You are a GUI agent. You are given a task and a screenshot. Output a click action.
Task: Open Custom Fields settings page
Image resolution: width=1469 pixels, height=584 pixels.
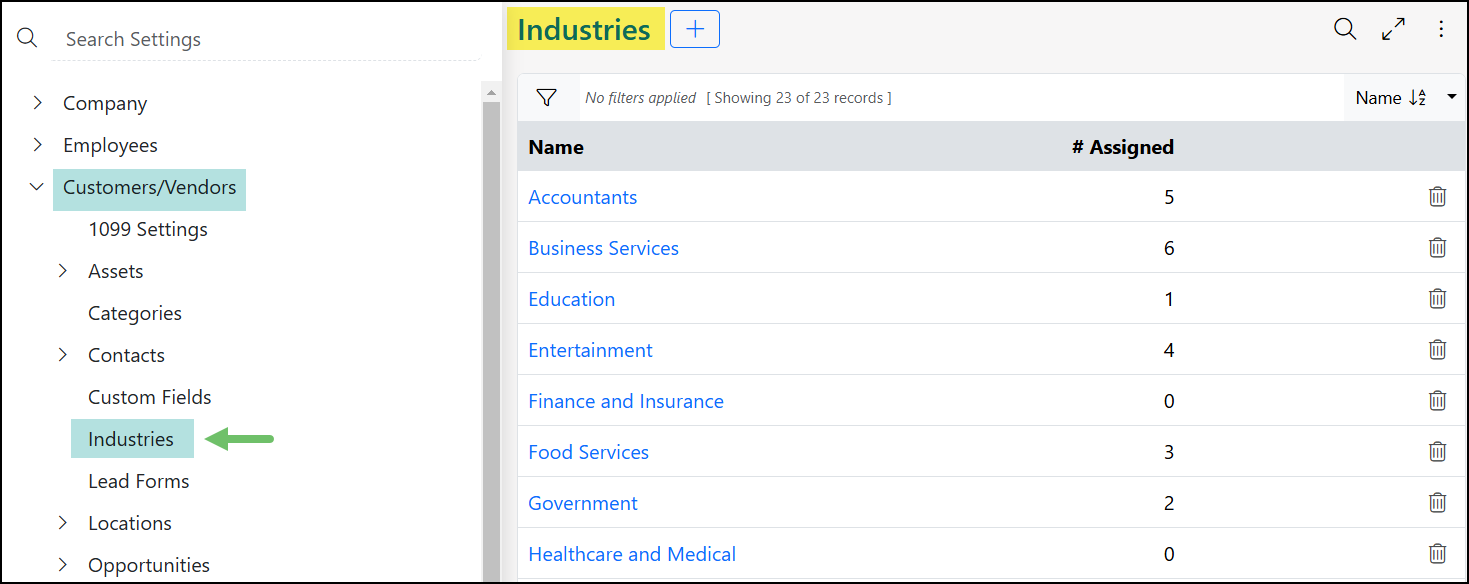(150, 397)
